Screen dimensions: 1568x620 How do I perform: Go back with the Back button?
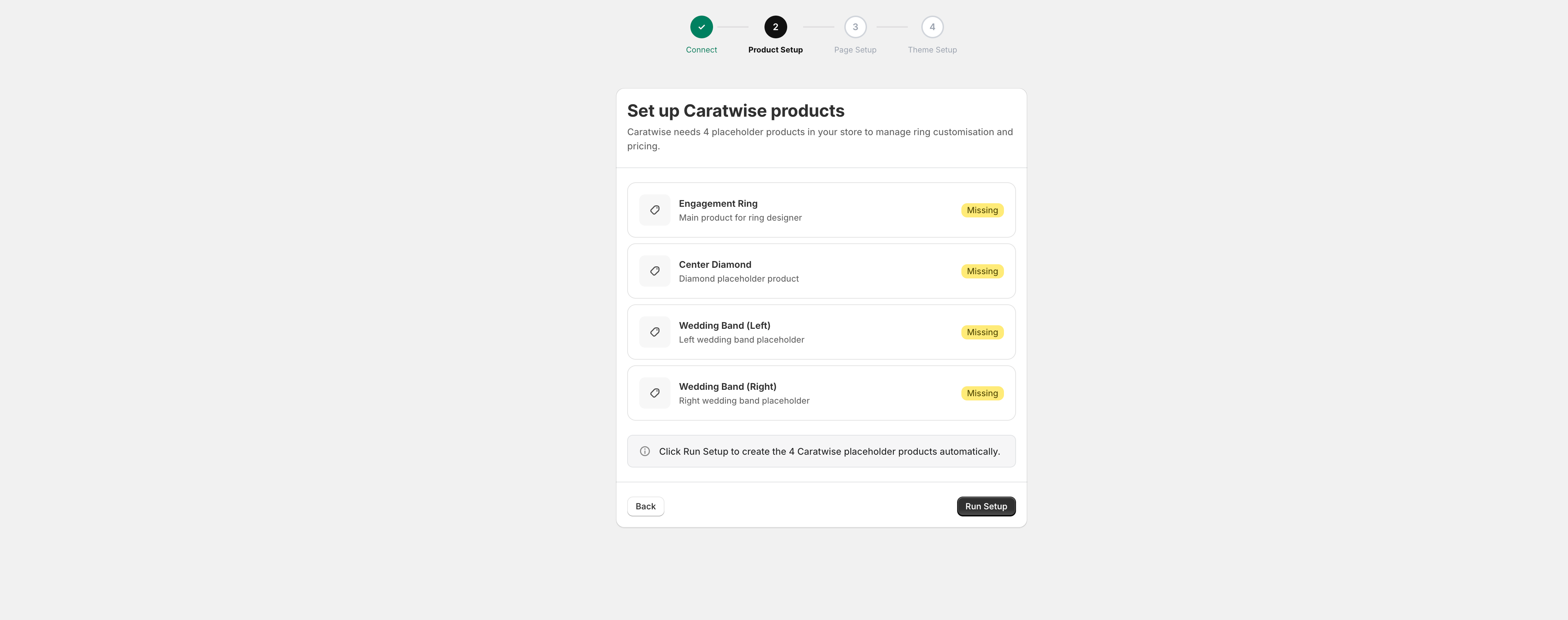[645, 506]
